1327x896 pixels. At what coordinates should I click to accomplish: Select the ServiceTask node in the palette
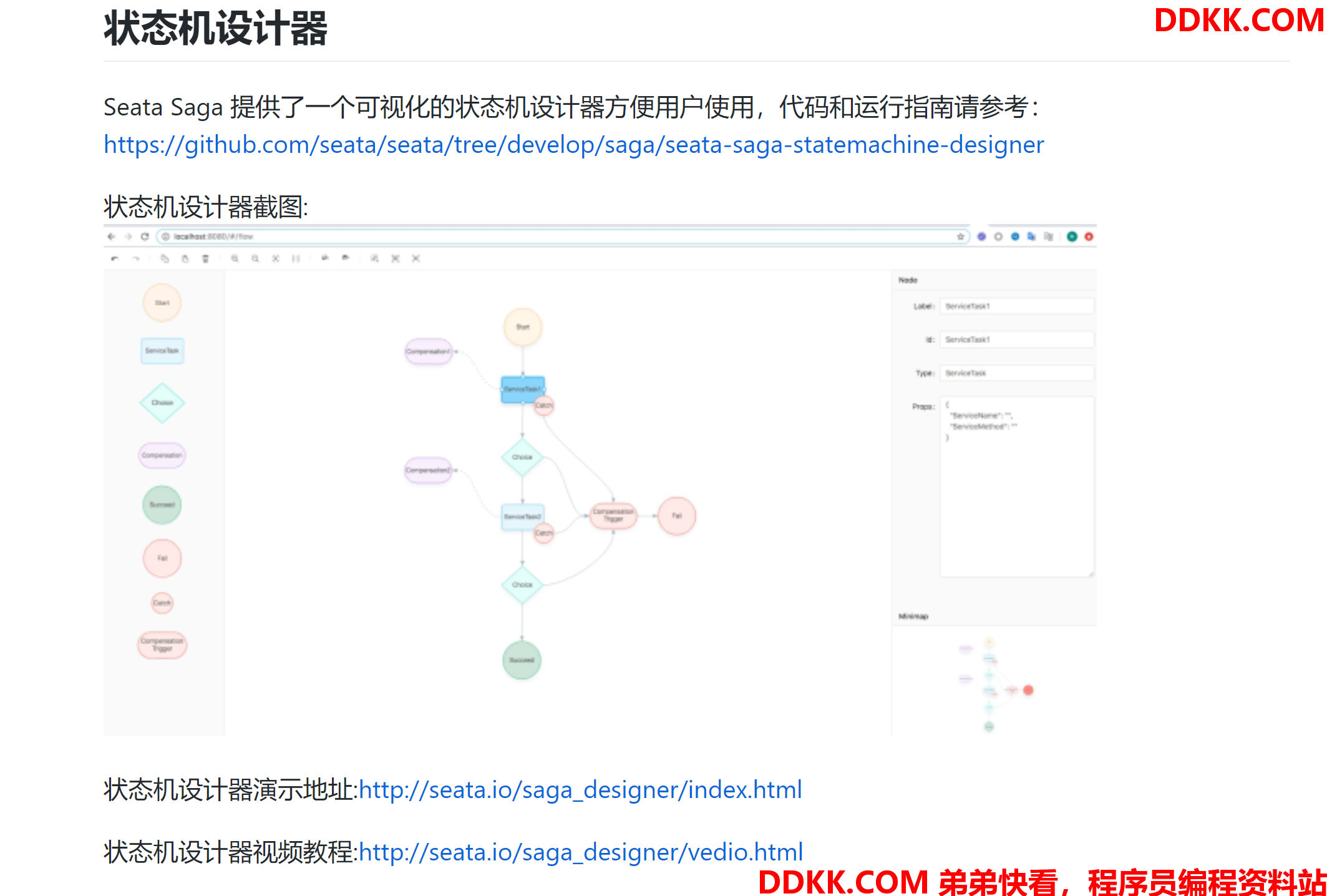coord(162,351)
